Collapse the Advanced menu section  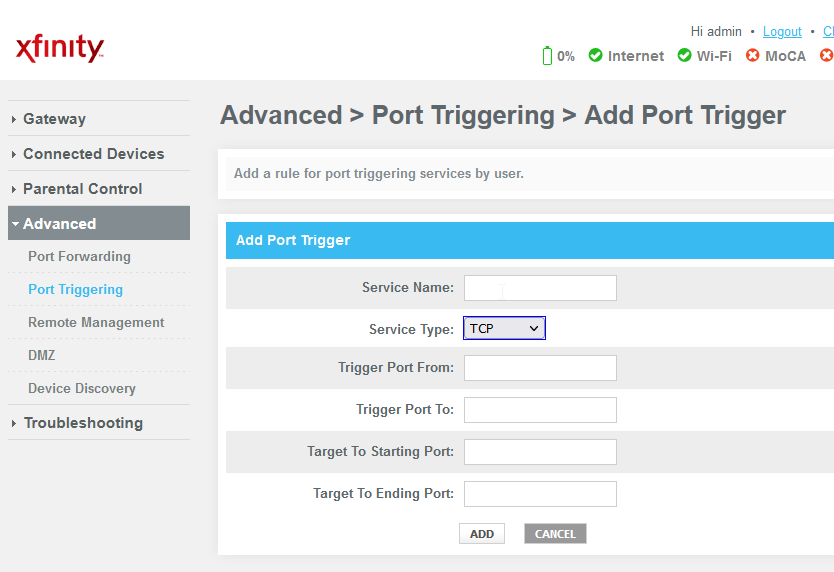59,224
